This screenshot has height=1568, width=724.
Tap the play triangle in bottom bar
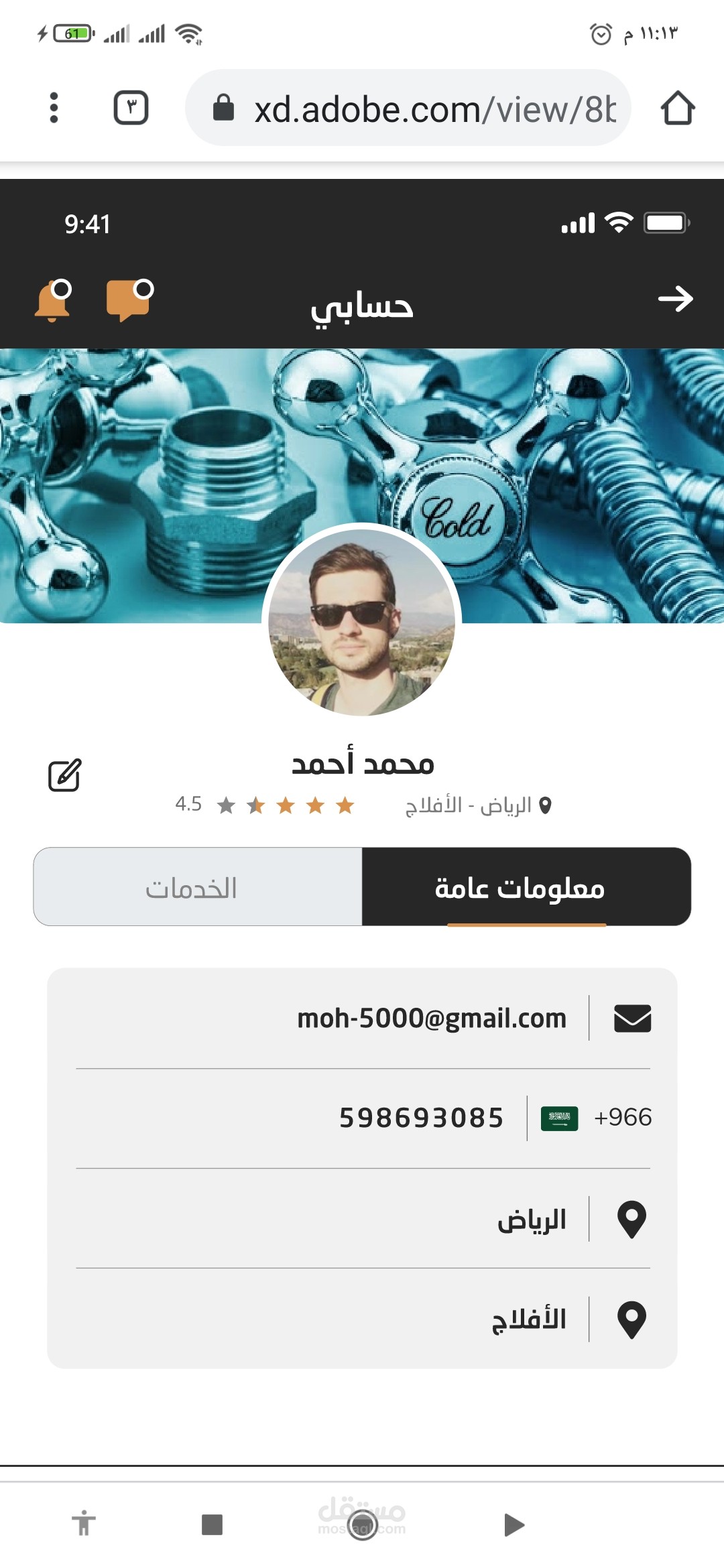(514, 1524)
